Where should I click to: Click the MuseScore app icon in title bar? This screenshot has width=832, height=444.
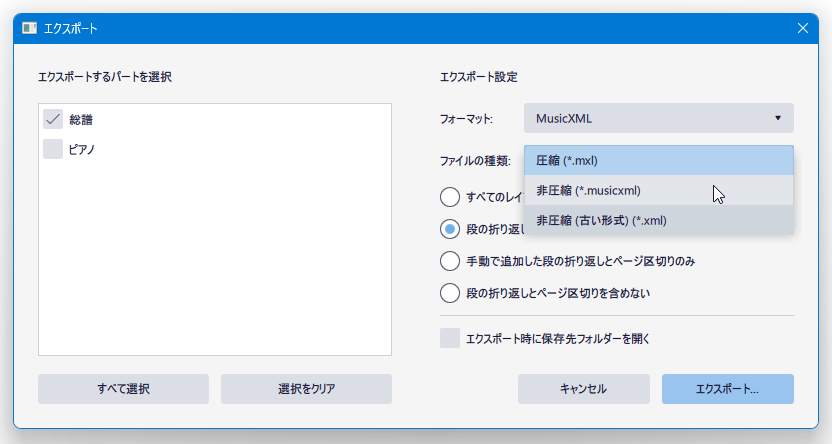point(30,28)
